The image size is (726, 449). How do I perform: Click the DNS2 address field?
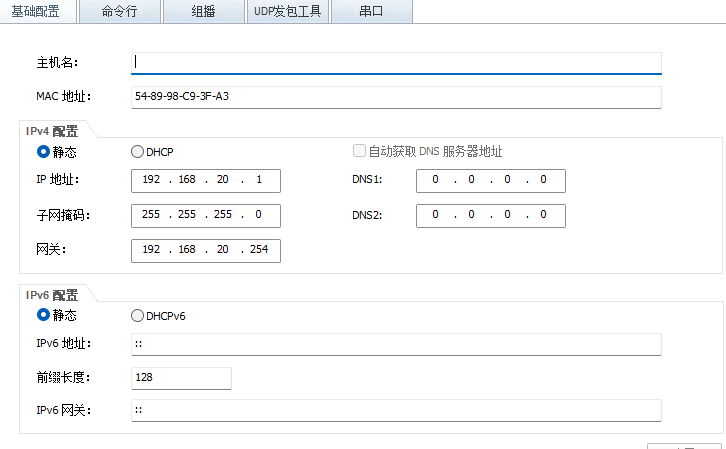[490, 215]
